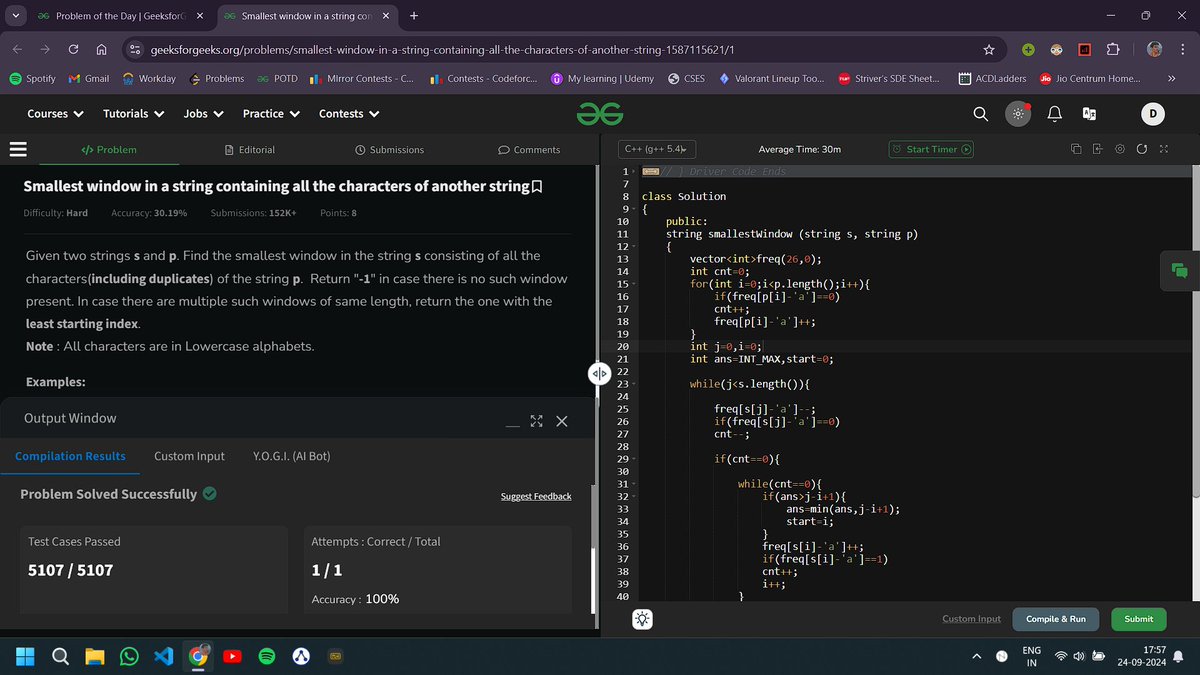Click the Start Timer button
This screenshot has height=675, width=1200.
click(931, 149)
